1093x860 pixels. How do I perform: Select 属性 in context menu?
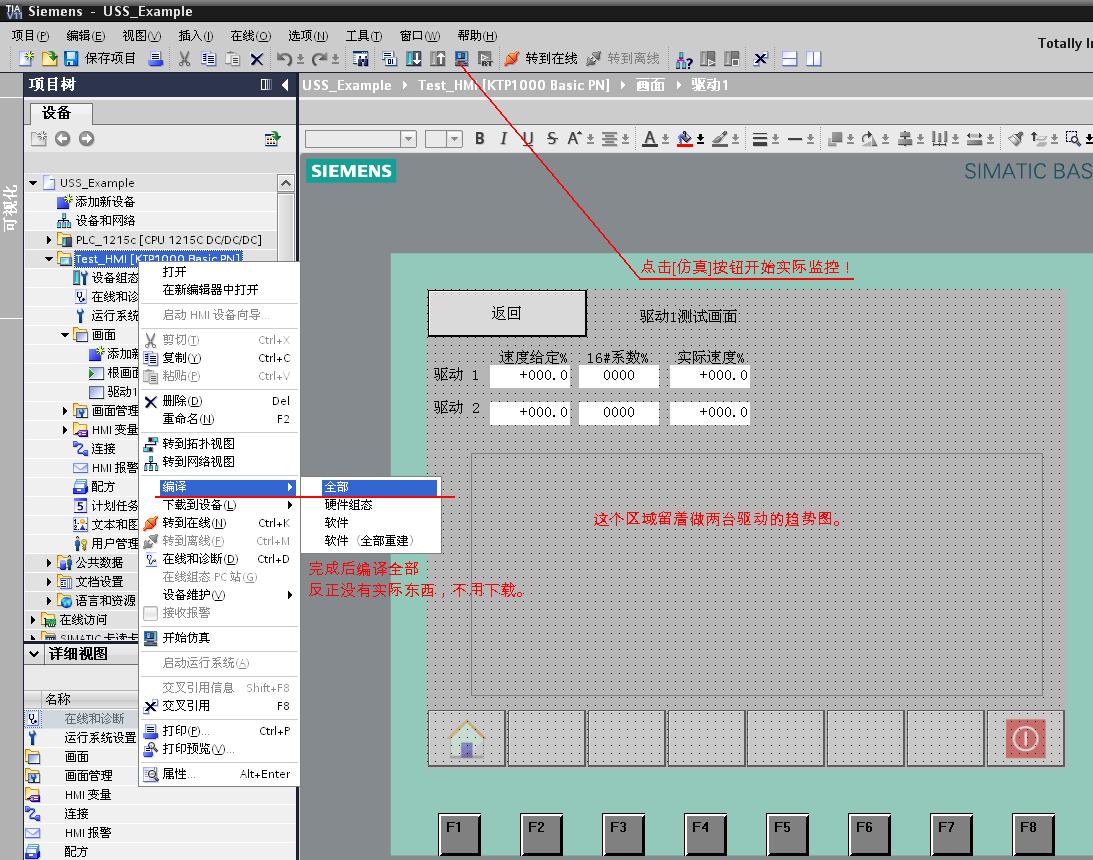pyautogui.click(x=219, y=774)
